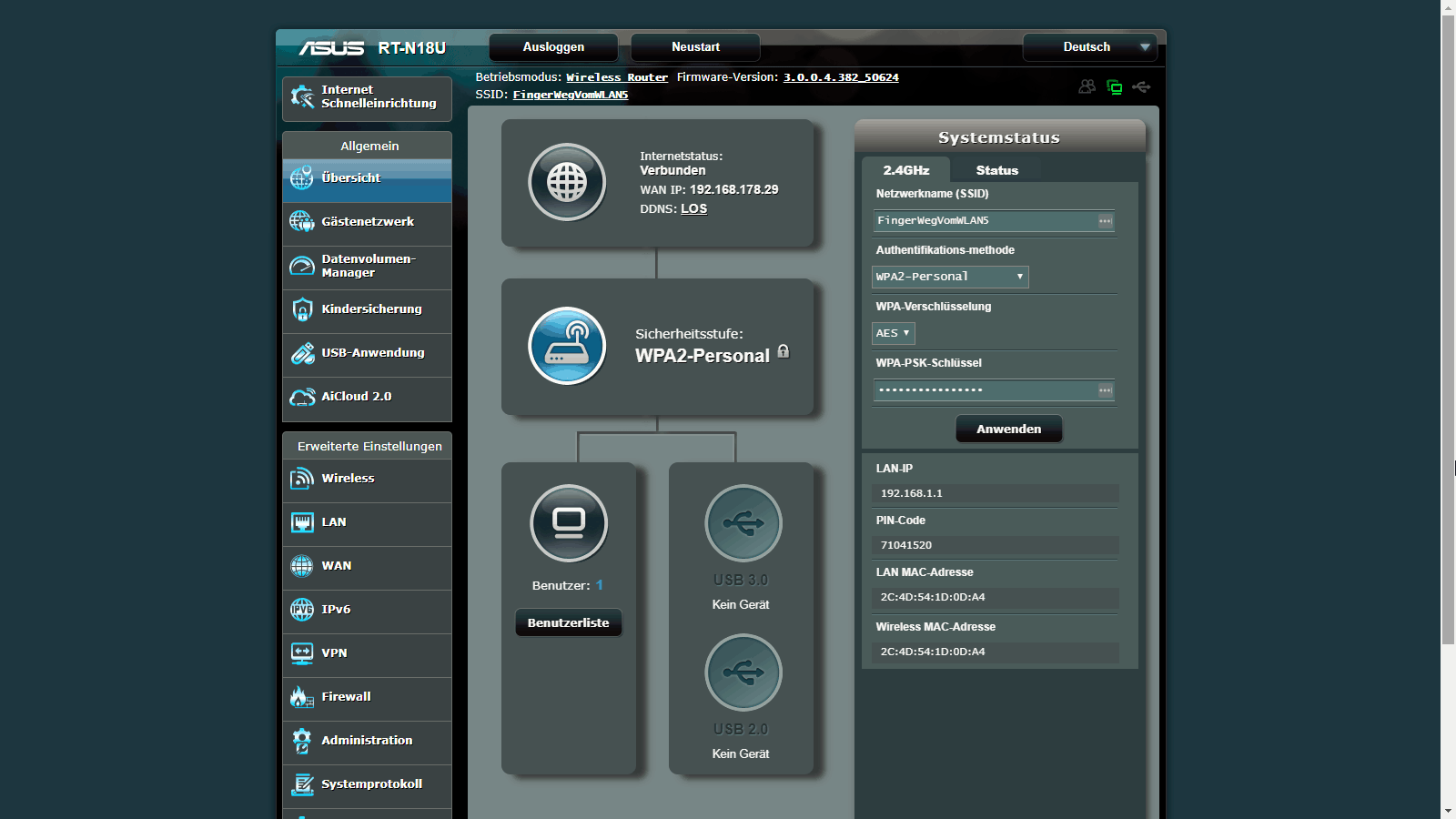
Task: Open the Authentifikations-methode WPA2-Personal dropdown
Action: (950, 277)
